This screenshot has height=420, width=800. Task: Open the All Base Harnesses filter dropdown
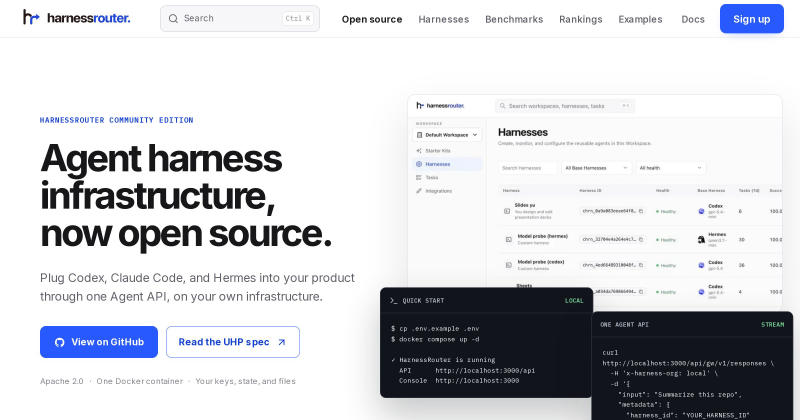(x=596, y=168)
